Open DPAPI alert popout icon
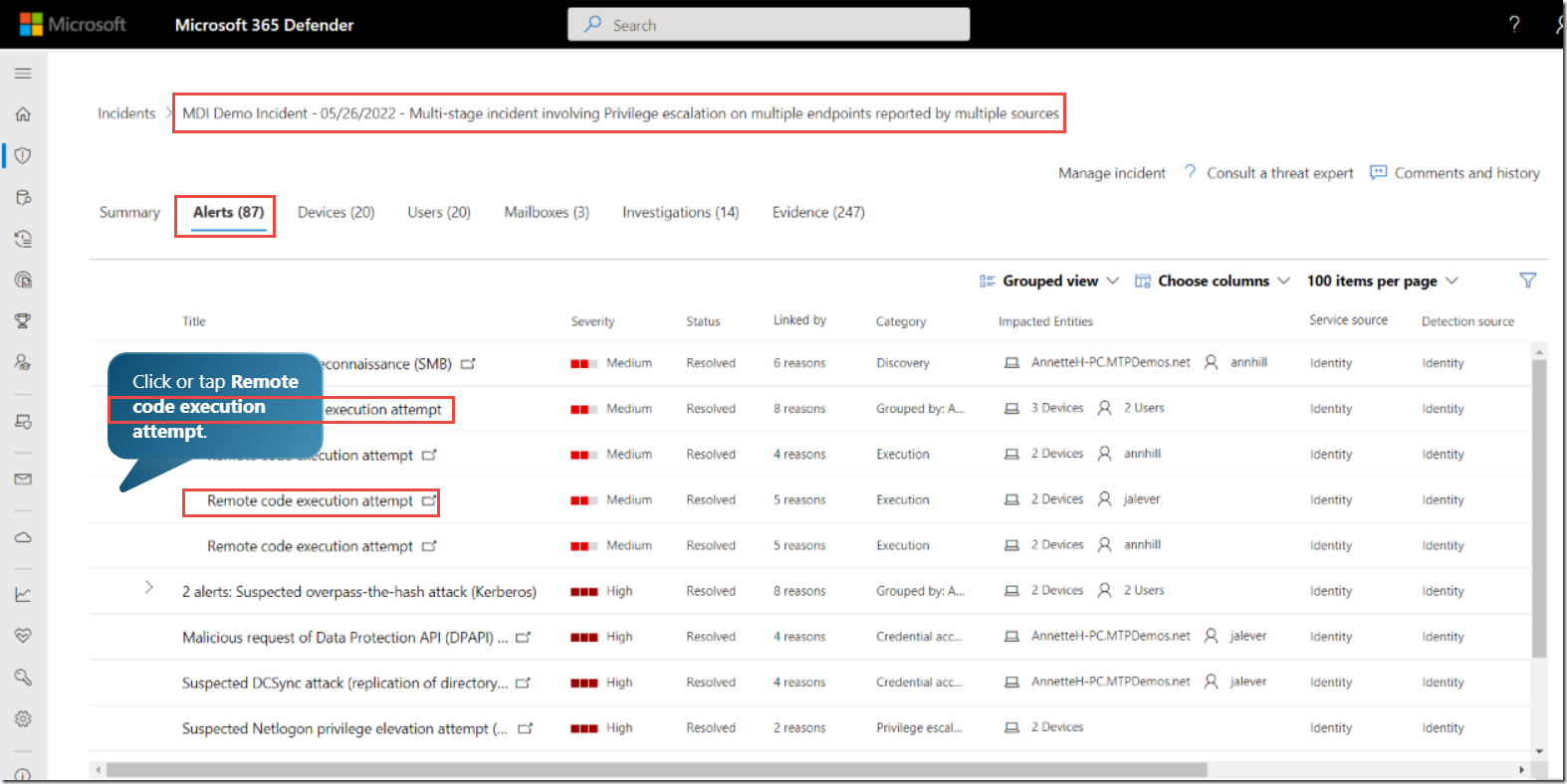This screenshot has height=784, width=1567. [x=523, y=638]
